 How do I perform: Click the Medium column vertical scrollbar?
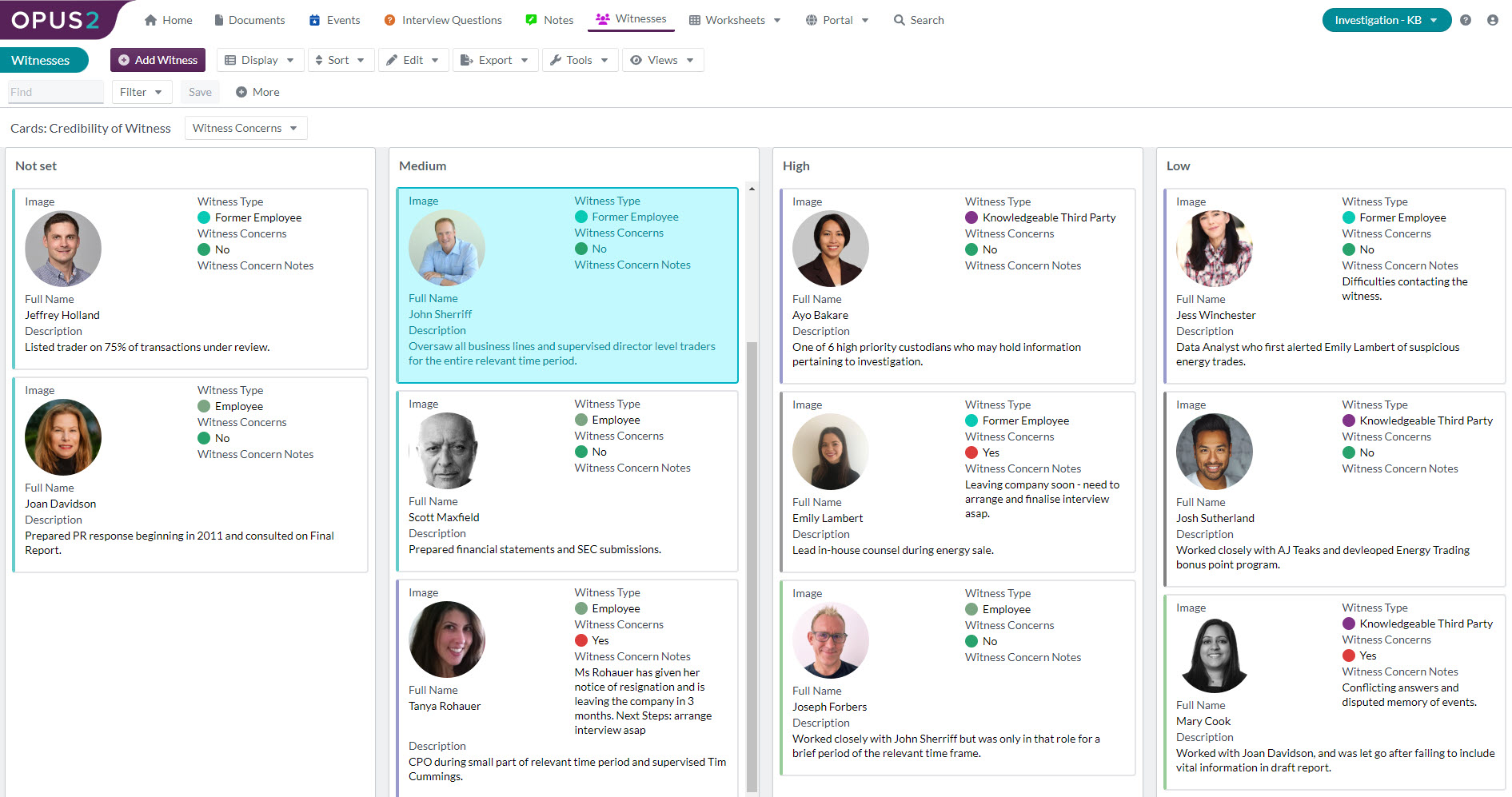[x=752, y=560]
